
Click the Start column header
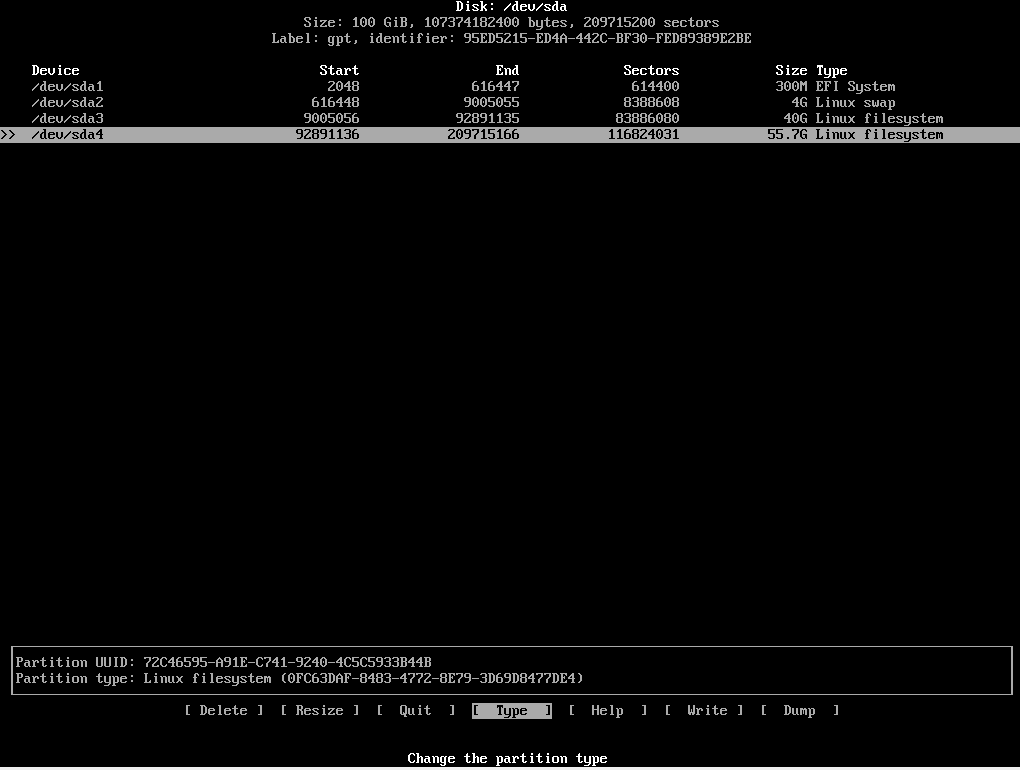339,71
